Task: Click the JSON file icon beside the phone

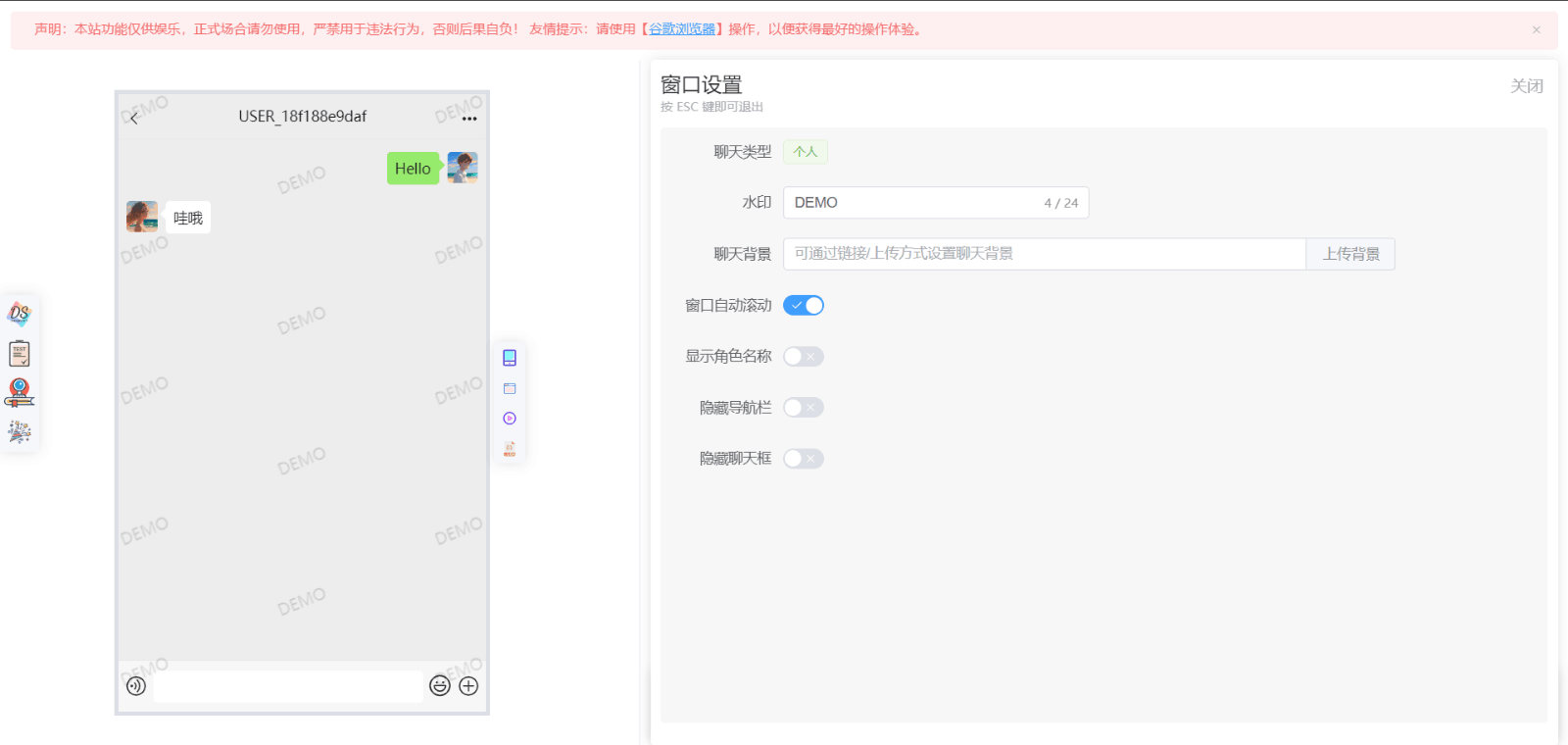Action: coord(510,449)
